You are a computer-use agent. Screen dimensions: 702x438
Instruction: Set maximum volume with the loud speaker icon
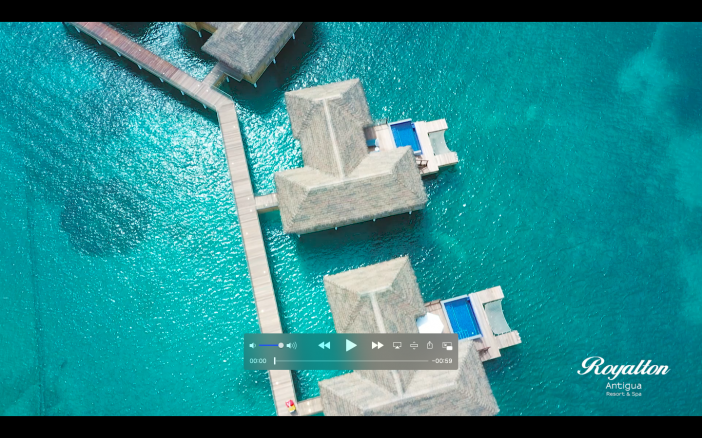[x=292, y=345]
